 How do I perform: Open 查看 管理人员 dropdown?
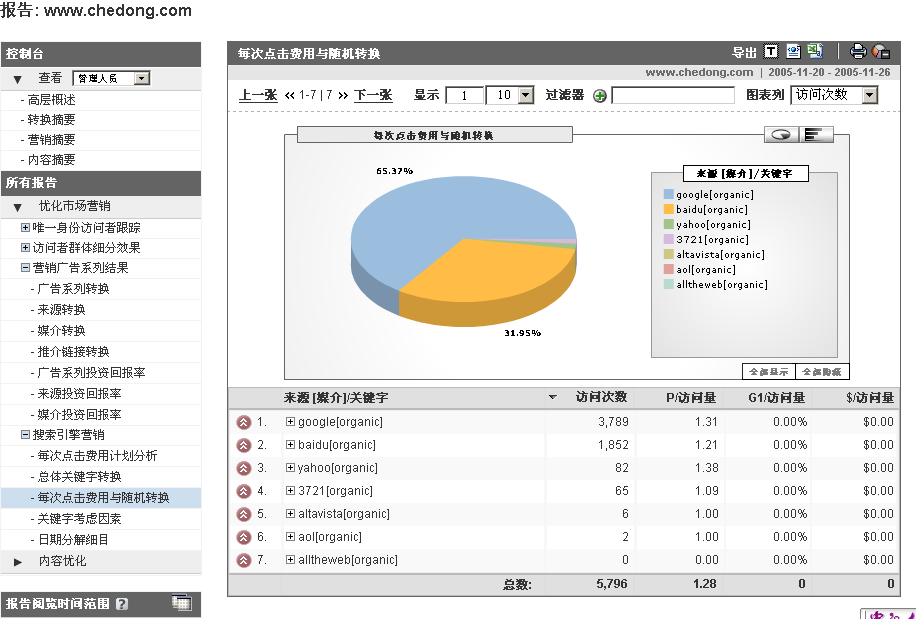[111, 78]
